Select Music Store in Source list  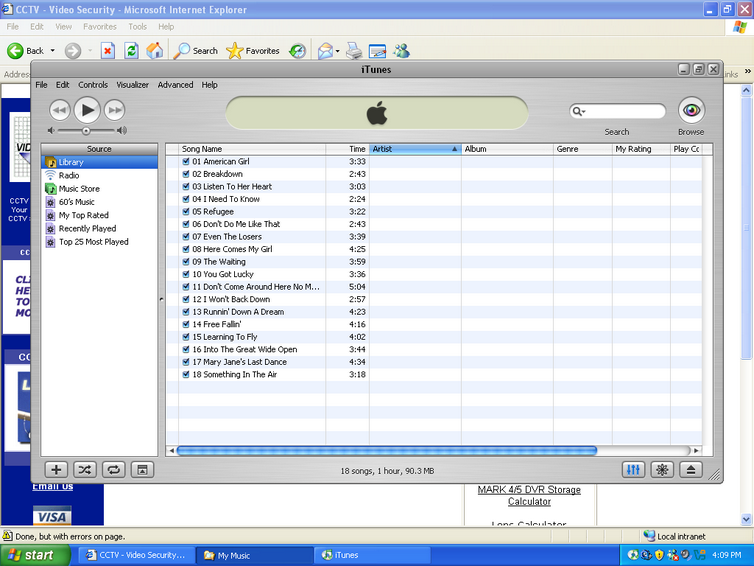pos(79,188)
